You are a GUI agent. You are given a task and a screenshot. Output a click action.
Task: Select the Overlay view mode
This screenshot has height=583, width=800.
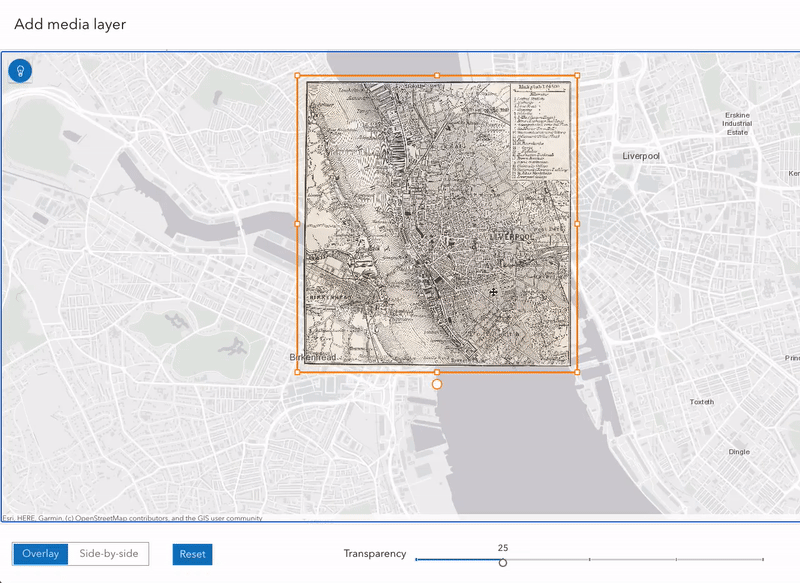point(40,554)
